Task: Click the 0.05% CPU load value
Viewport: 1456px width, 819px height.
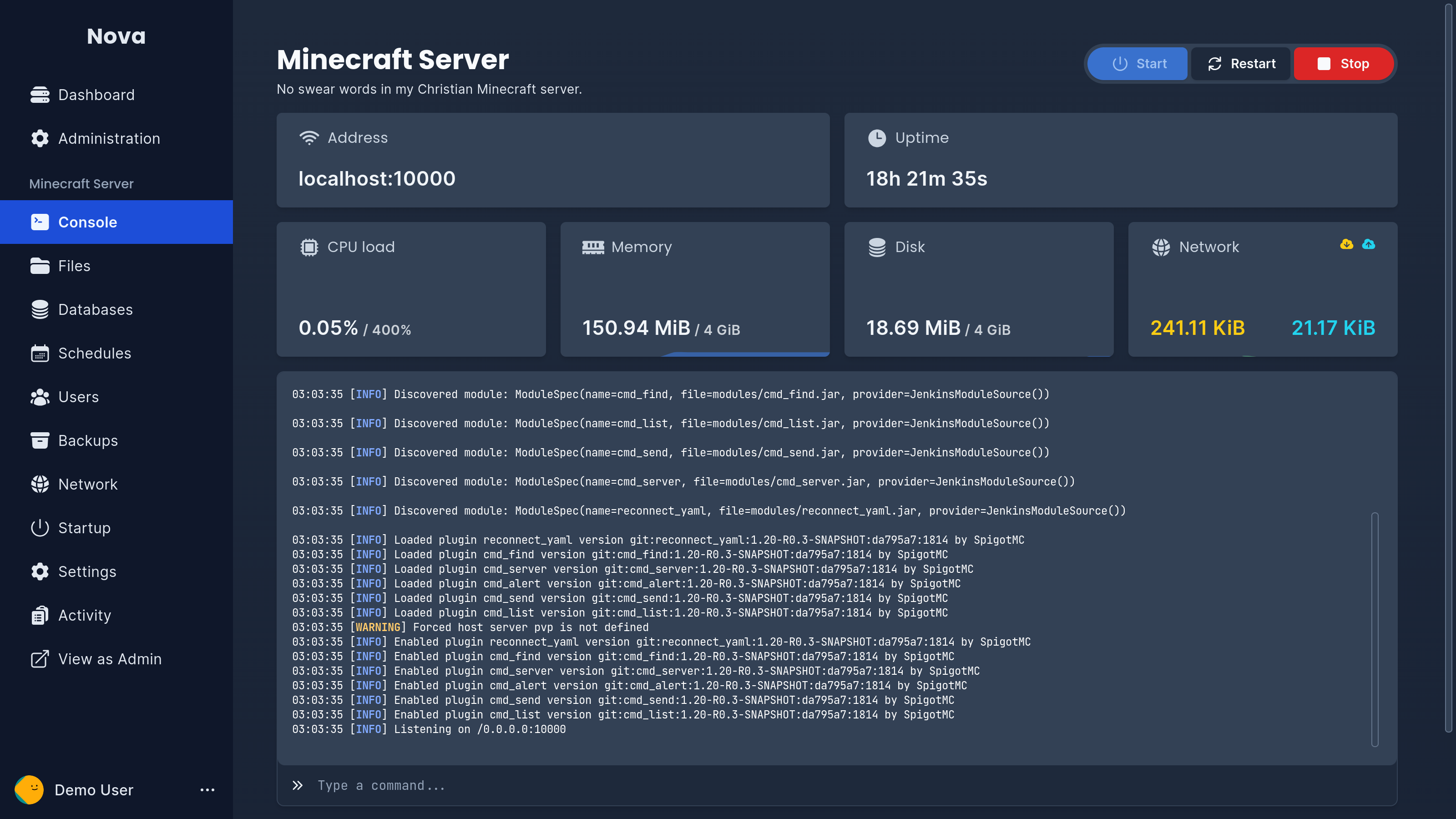Action: 329,328
